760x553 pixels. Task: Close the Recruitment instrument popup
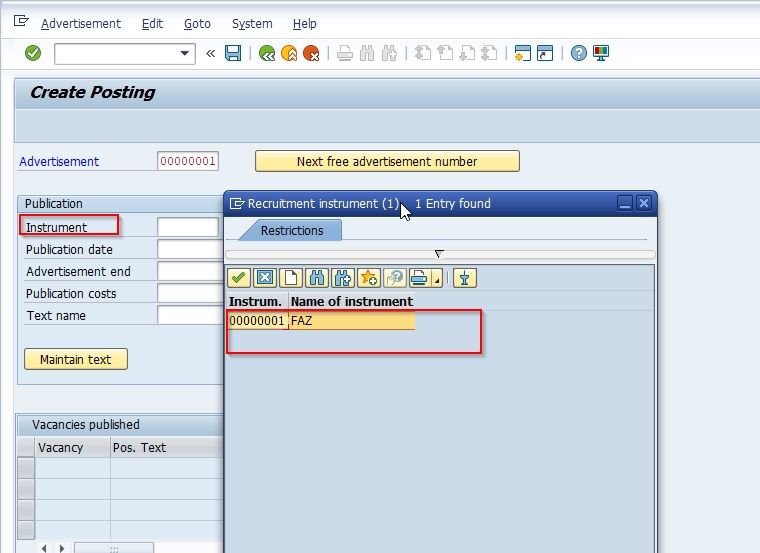[644, 203]
